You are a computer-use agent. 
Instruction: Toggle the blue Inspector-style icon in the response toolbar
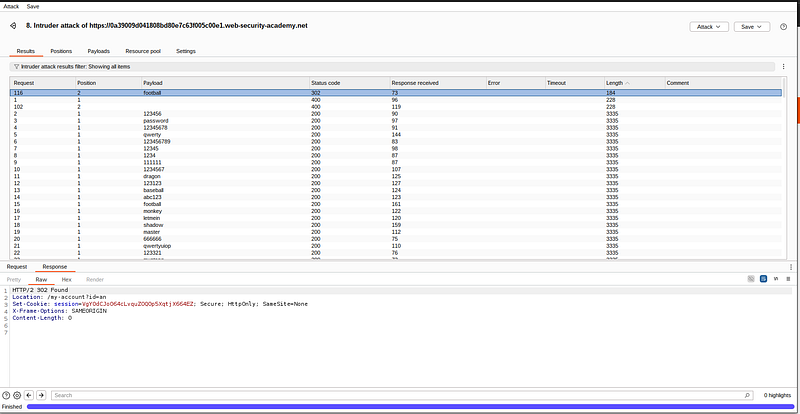click(x=763, y=279)
